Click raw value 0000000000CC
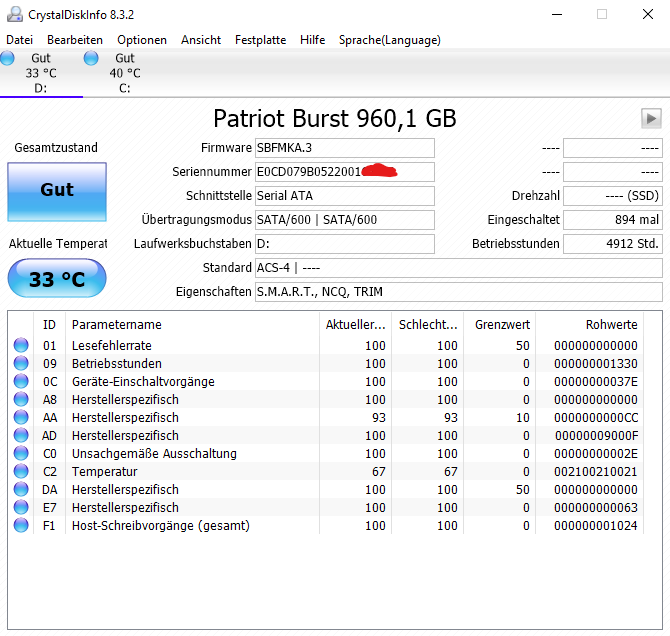 (x=596, y=418)
